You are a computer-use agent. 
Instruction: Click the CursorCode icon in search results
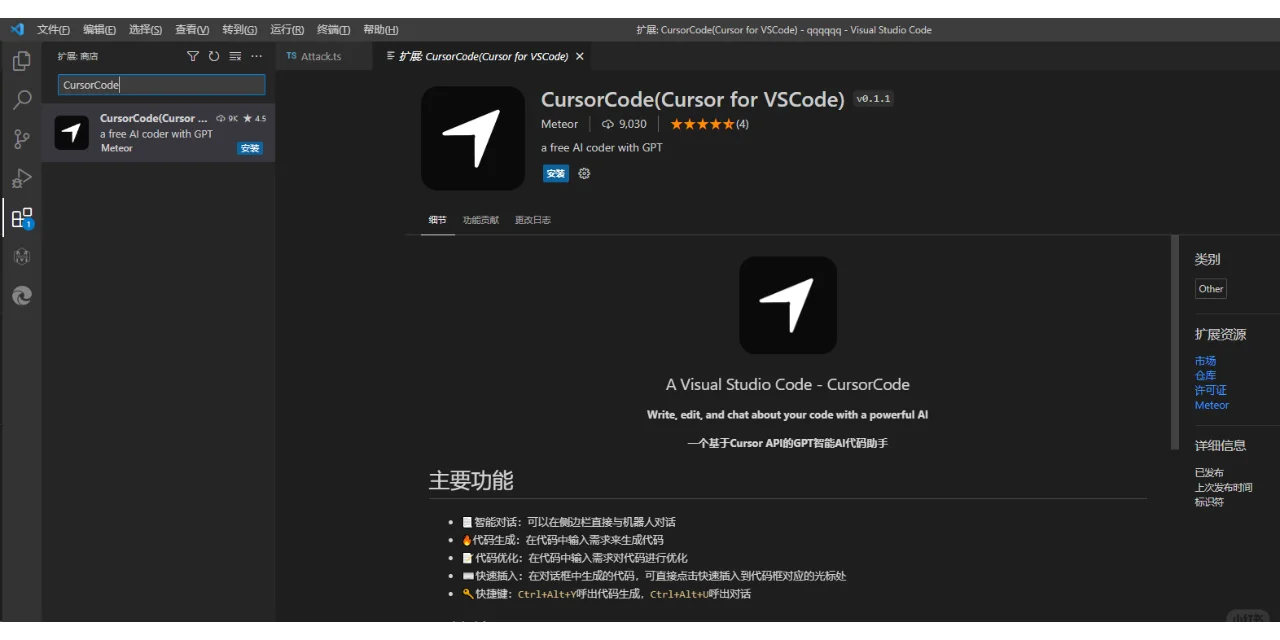(x=72, y=133)
